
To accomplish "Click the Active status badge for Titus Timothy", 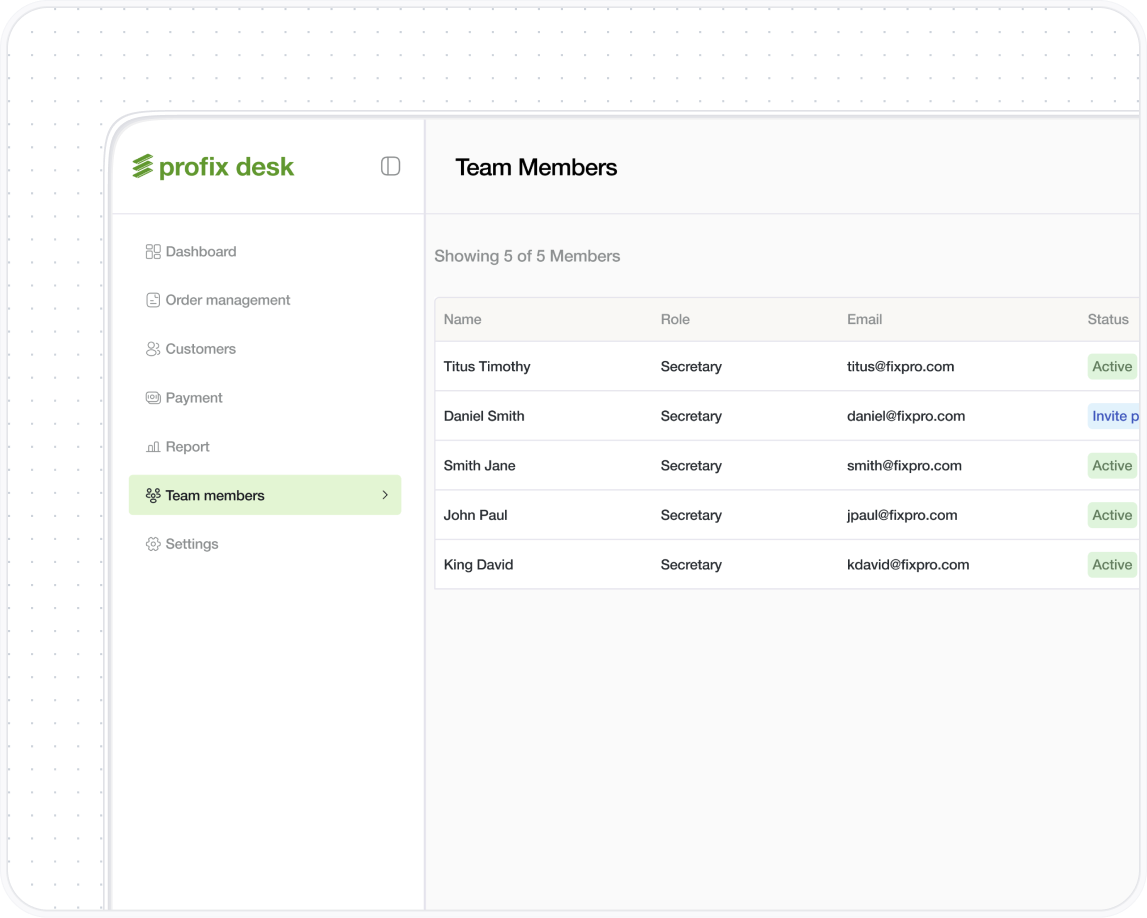I will [x=1111, y=367].
